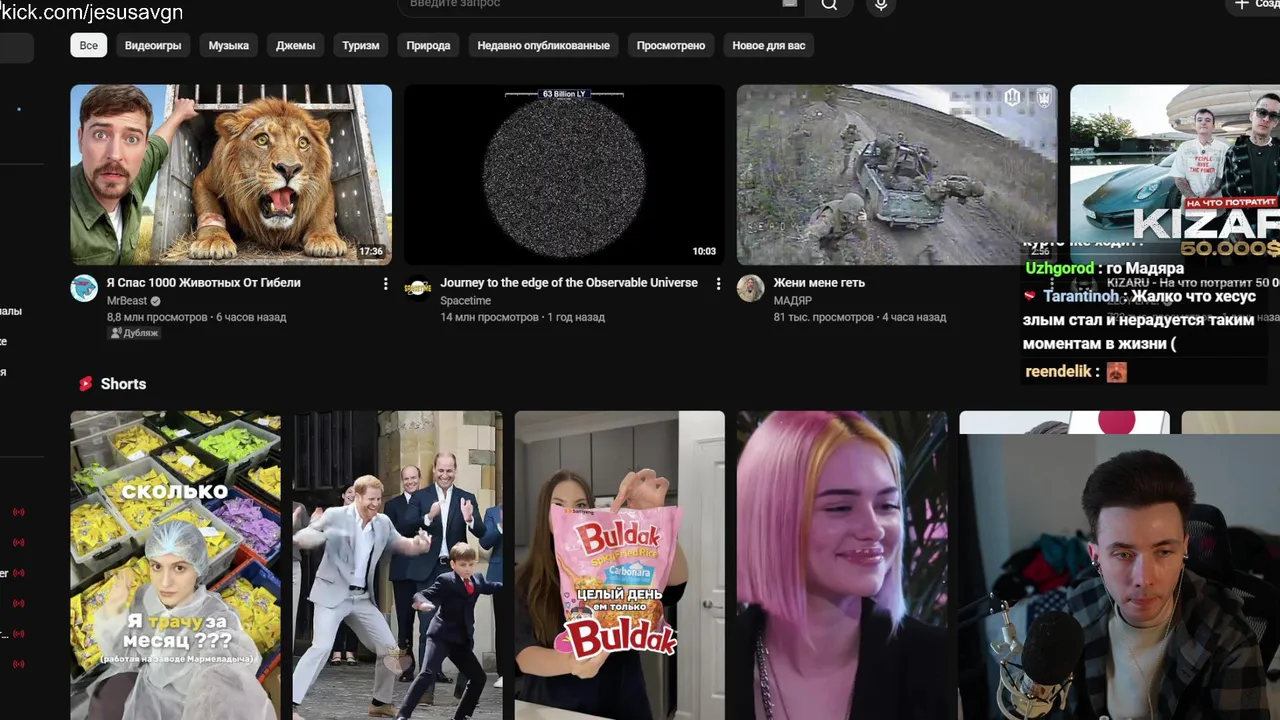
Task: Click '14 млн просмотров • 1 год назад'
Action: click(522, 317)
